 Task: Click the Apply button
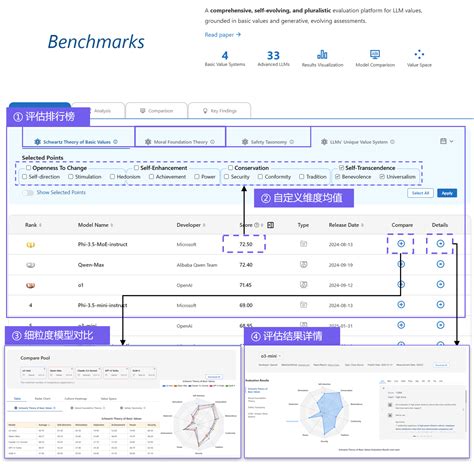[x=447, y=193]
